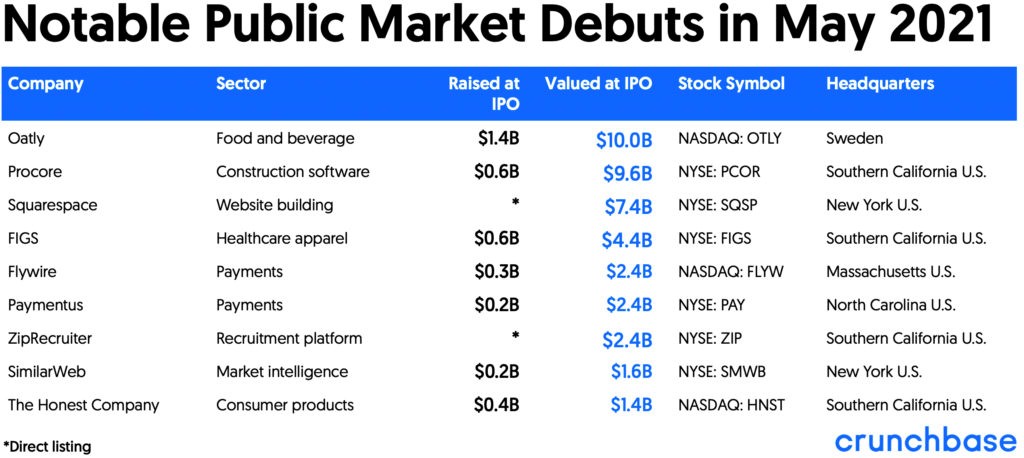Click the Headquarters column header
Screen dimensions: 1024x458
[880, 84]
